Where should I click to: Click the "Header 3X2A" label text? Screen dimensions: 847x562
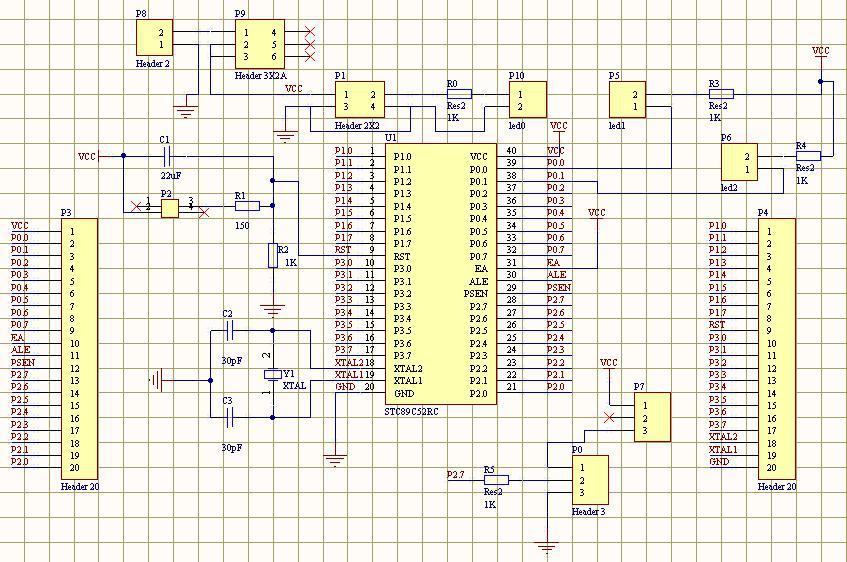260,76
